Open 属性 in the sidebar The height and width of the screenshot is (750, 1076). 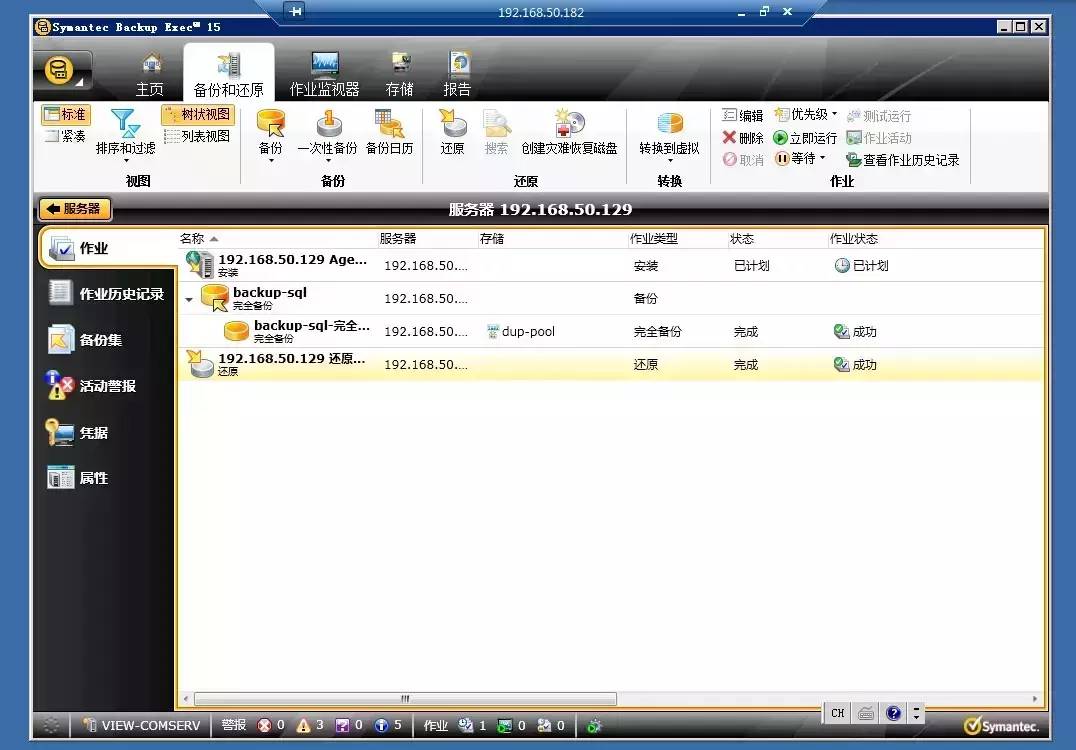coord(78,478)
